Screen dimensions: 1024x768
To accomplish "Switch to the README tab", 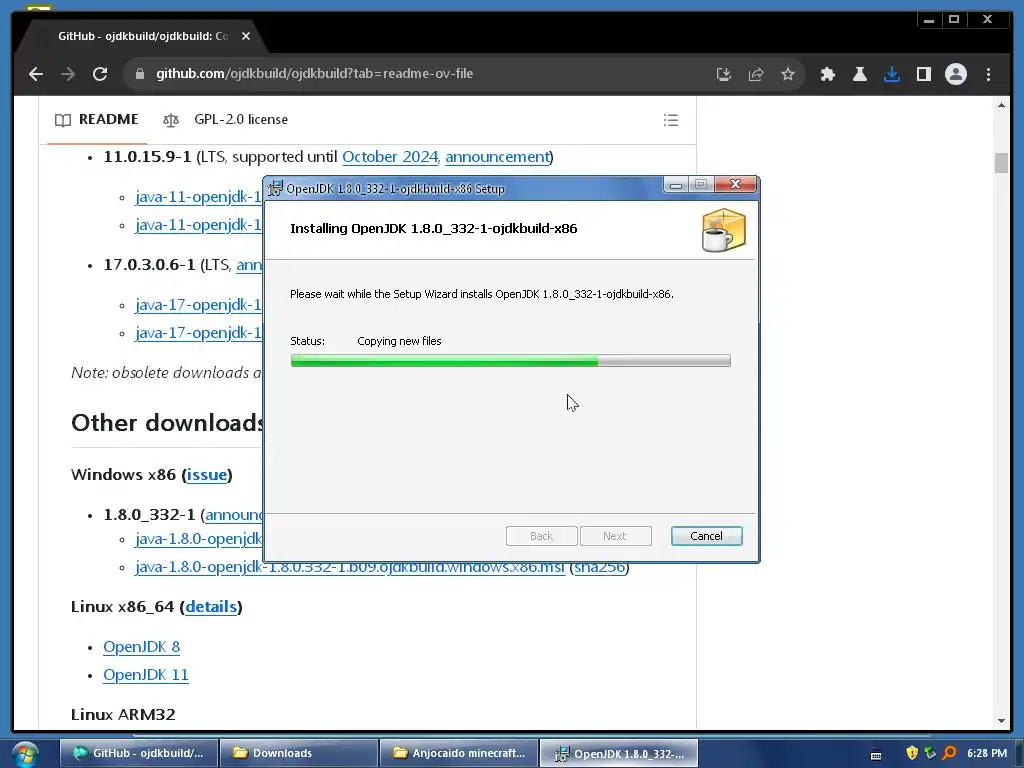I will 97,120.
